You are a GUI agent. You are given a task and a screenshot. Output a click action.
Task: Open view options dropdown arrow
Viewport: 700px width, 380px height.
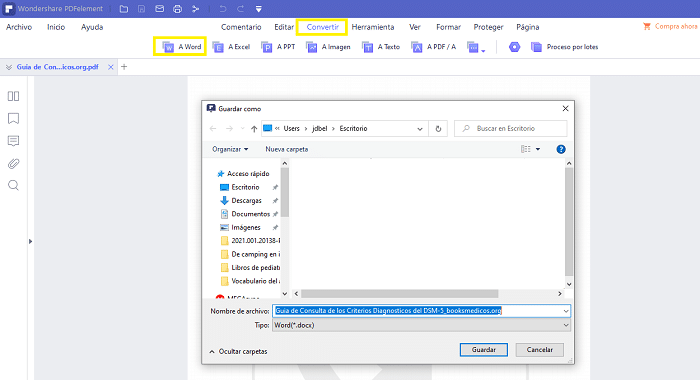coord(538,149)
